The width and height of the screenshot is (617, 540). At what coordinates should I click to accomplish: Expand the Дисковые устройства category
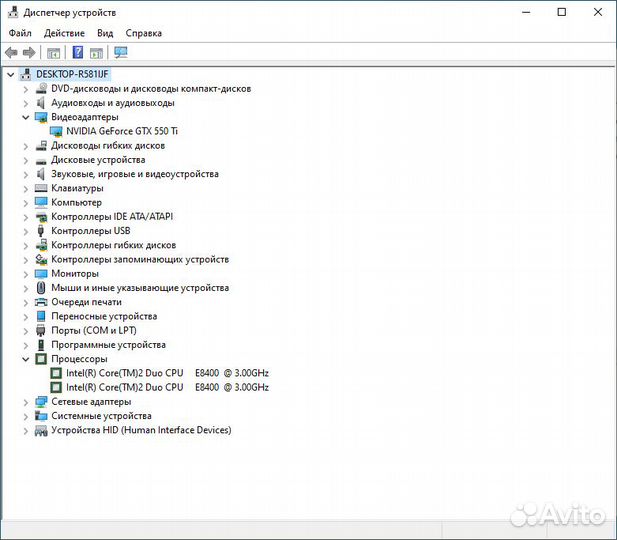pos(26,161)
